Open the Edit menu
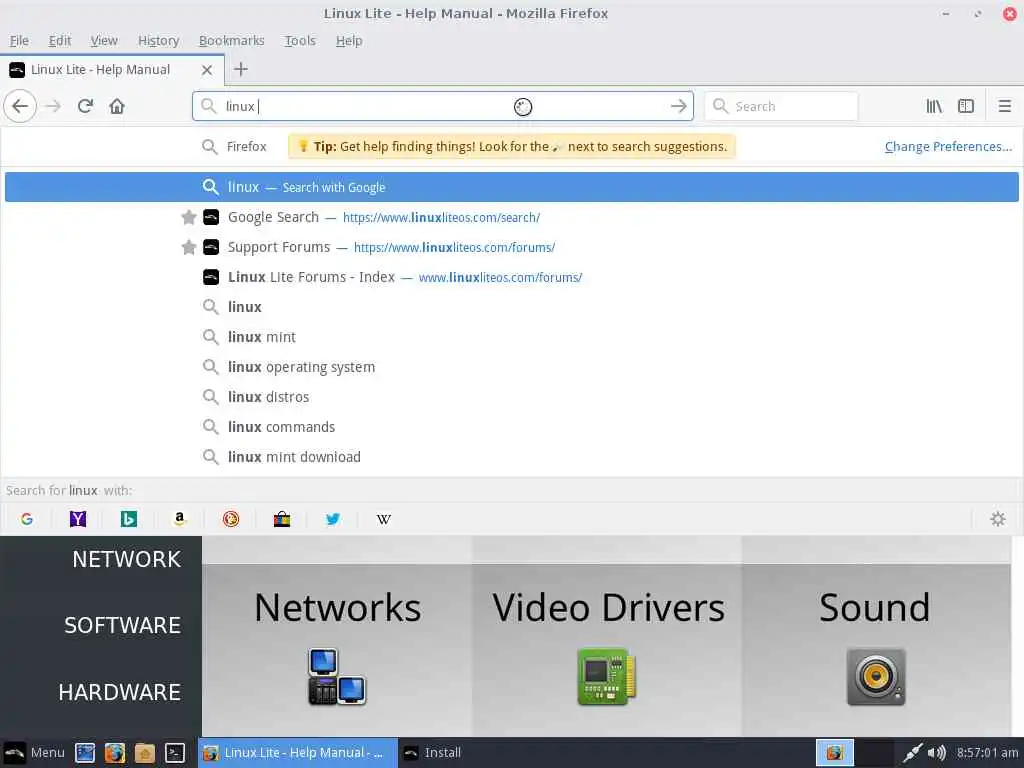The width and height of the screenshot is (1024, 768). pos(59,40)
